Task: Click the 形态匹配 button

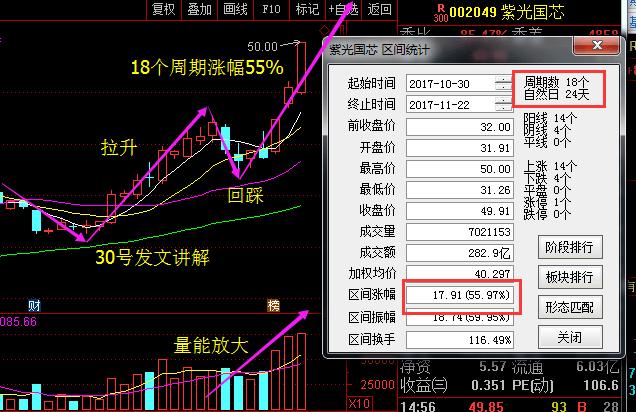Action: pyautogui.click(x=570, y=307)
